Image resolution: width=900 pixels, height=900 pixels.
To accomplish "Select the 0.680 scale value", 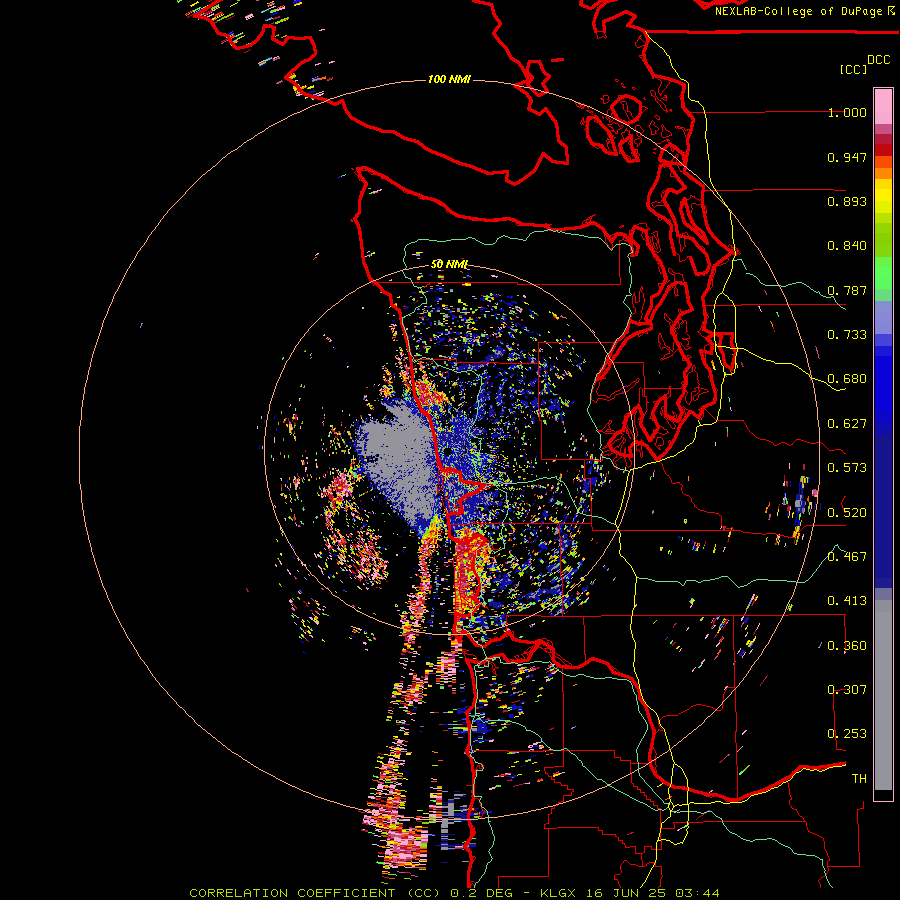I will click(x=847, y=379).
